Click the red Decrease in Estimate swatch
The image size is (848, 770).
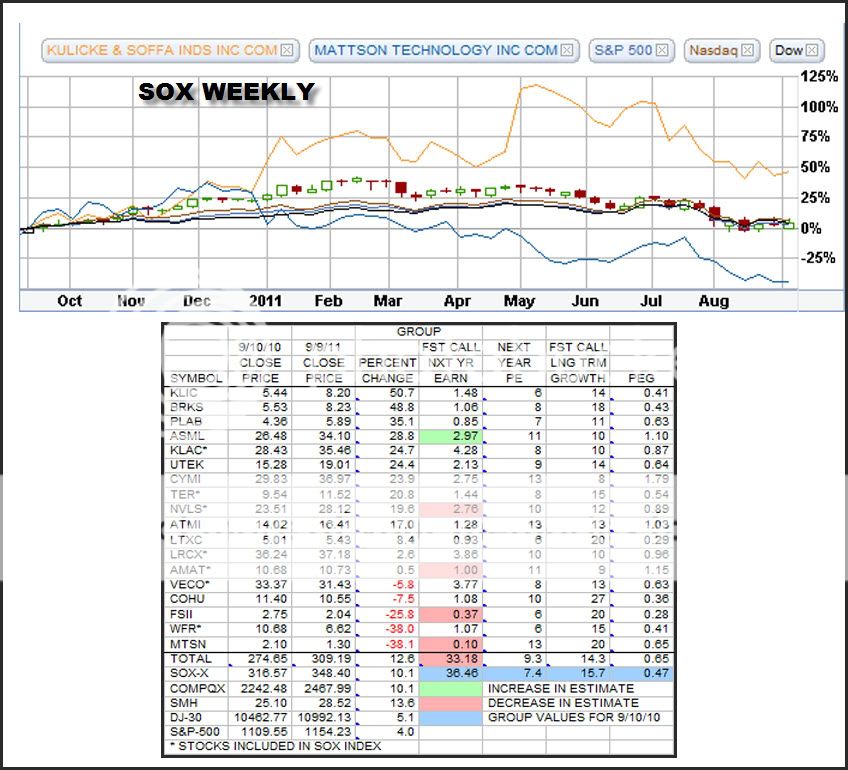tap(450, 703)
